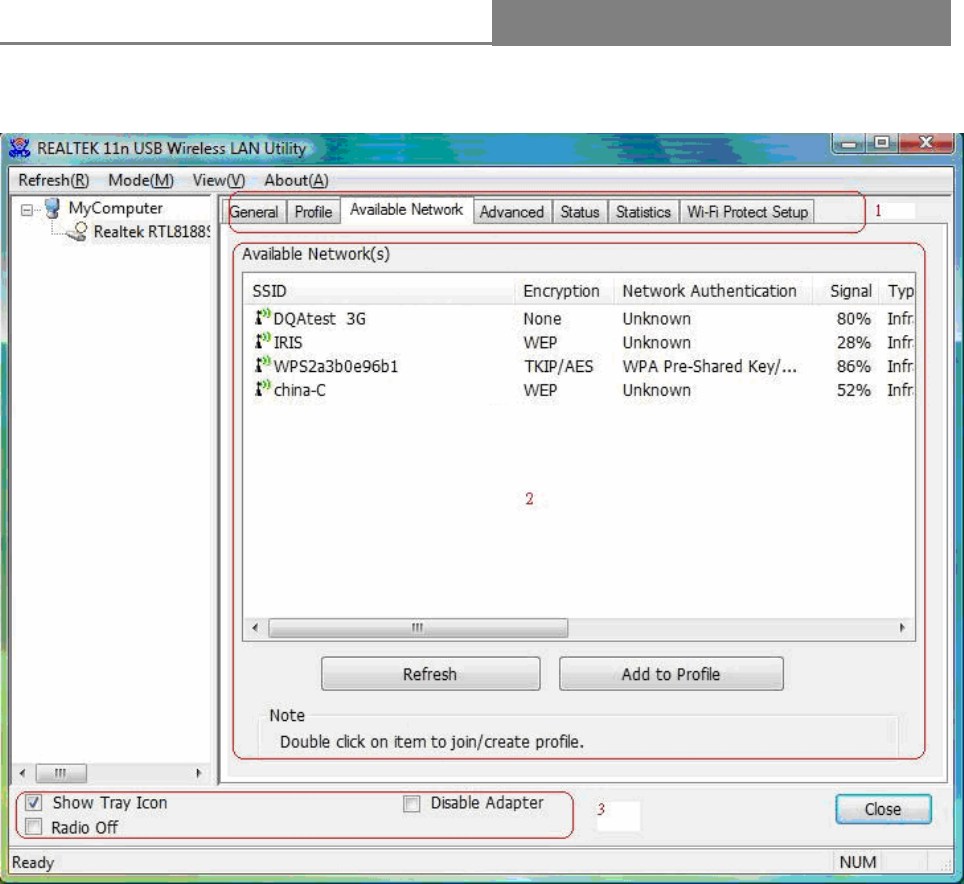Click the 80% signal value
Image resolution: width=964 pixels, height=884 pixels.
(x=853, y=318)
